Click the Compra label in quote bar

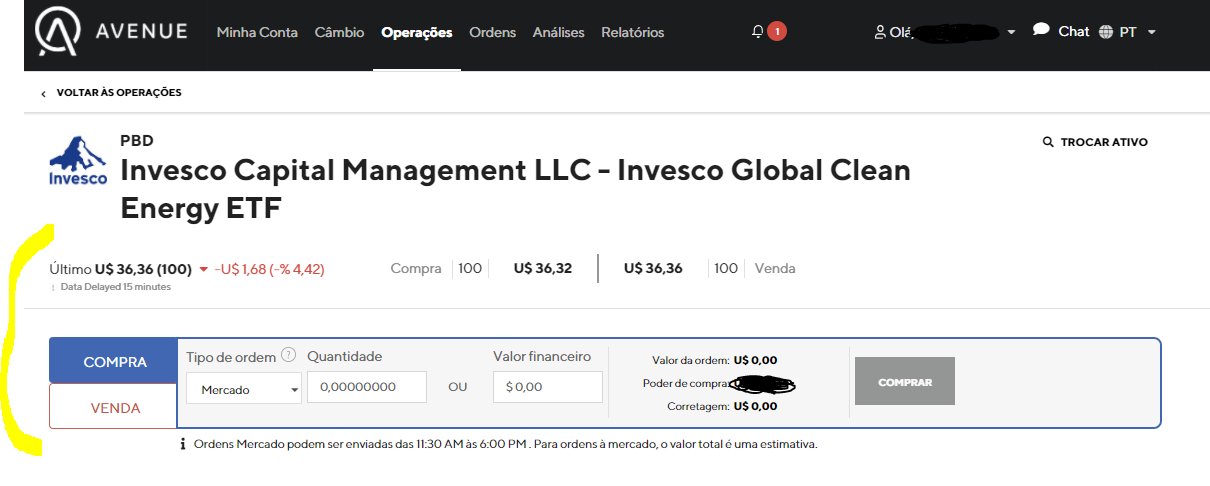pyautogui.click(x=416, y=268)
